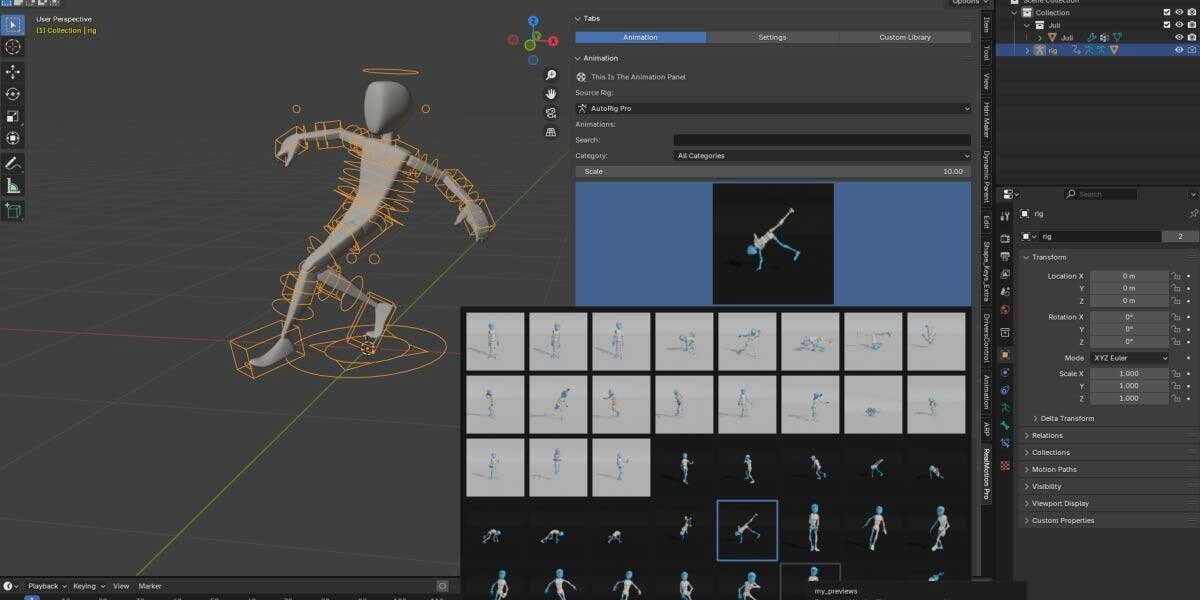The width and height of the screenshot is (1200, 600).
Task: Open the RealMotion Pro sidebar tab
Action: pyautogui.click(x=988, y=474)
